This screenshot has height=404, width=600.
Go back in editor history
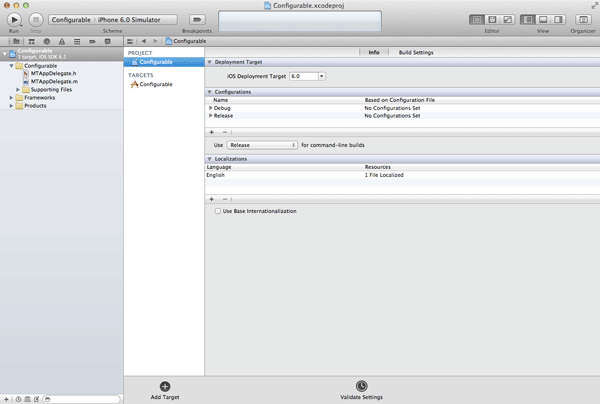[x=144, y=41]
